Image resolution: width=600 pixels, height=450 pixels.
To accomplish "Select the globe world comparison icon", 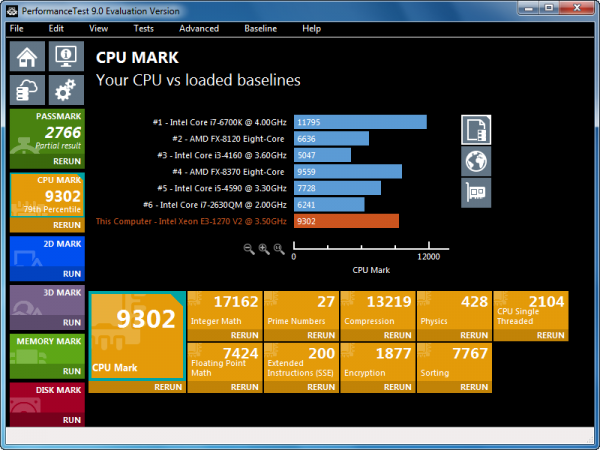I will click(476, 161).
